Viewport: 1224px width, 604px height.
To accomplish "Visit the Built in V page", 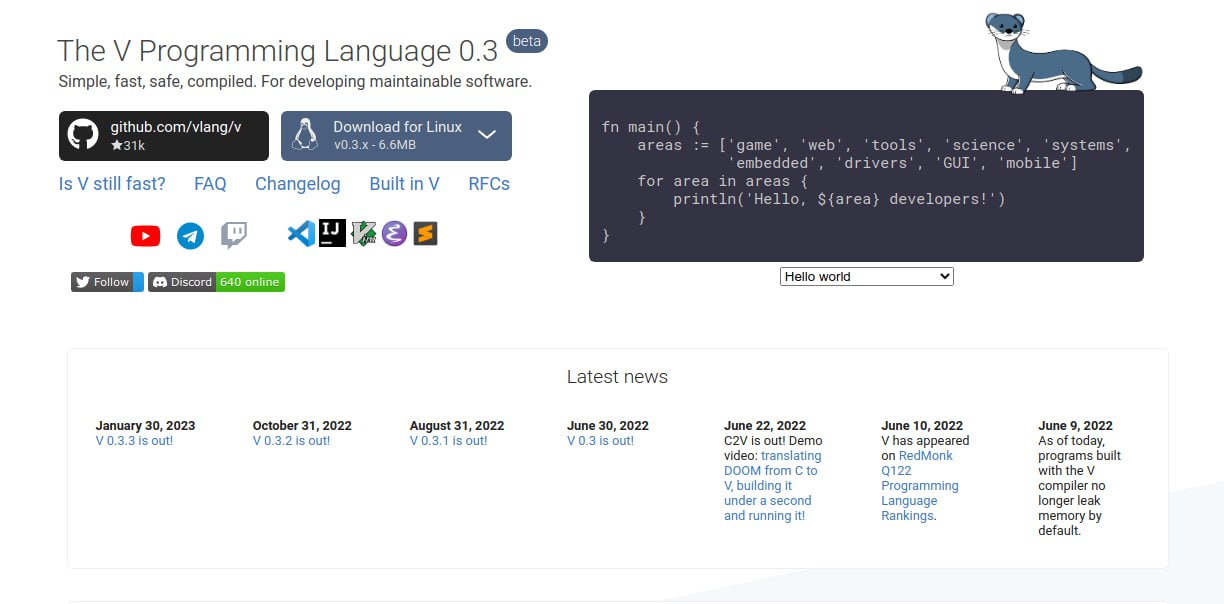I will pyautogui.click(x=404, y=184).
